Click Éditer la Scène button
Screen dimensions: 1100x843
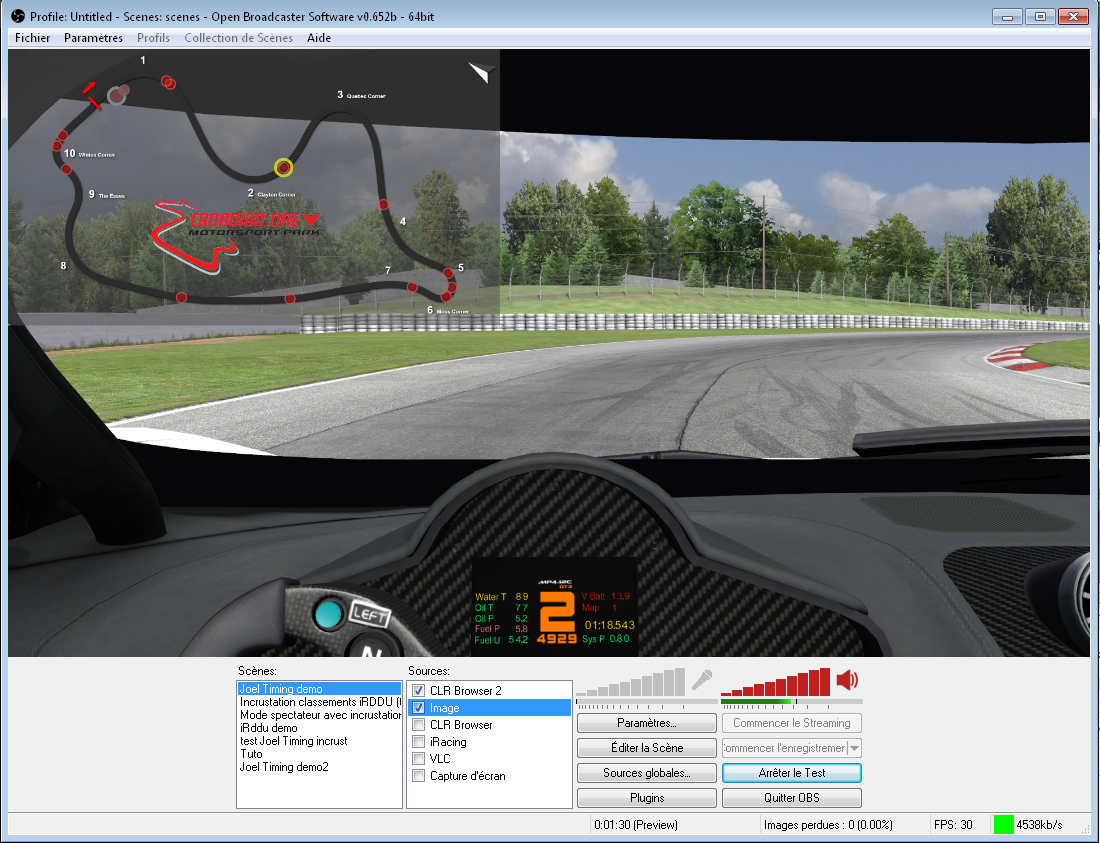point(647,748)
